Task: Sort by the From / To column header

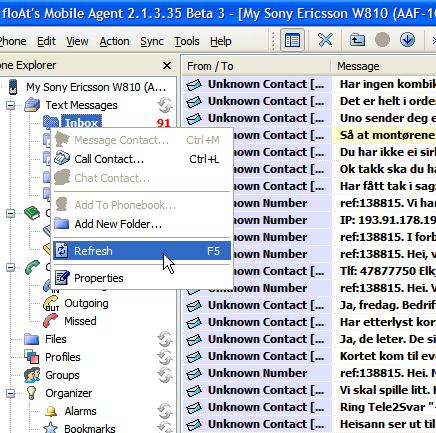Action: [256, 66]
